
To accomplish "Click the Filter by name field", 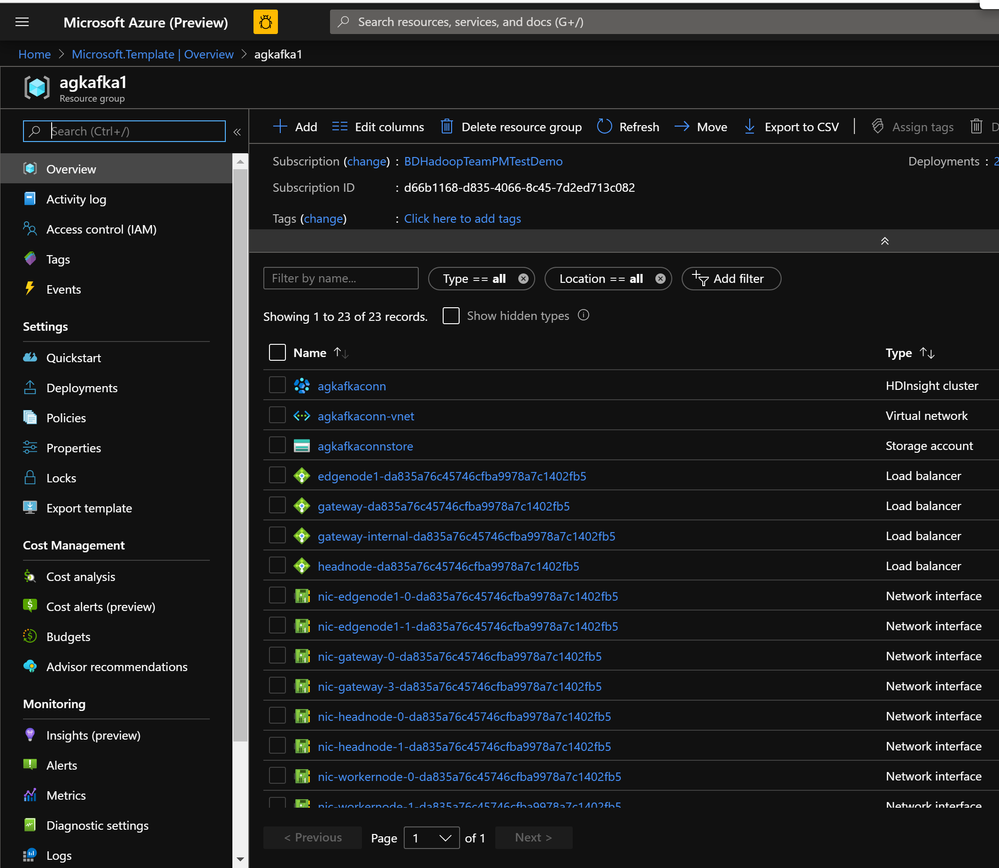I will [x=341, y=278].
